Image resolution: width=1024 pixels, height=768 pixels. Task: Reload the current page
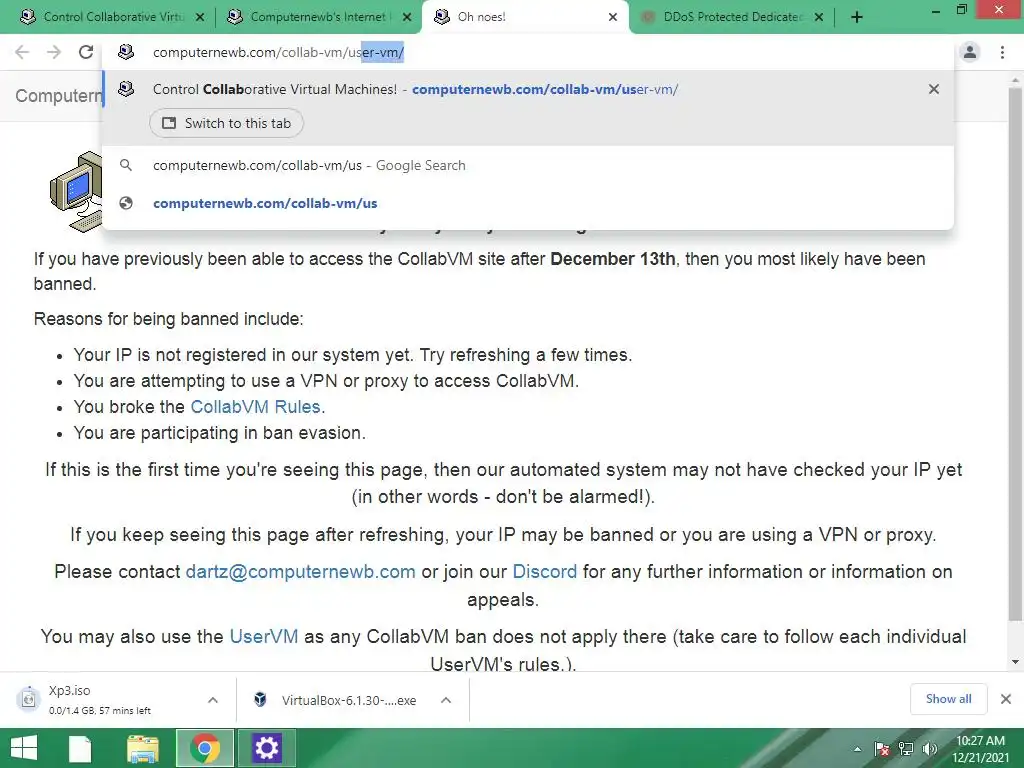point(86,52)
